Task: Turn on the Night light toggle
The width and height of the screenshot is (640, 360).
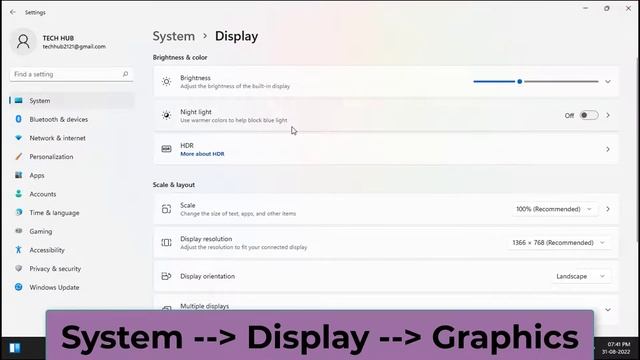Action: pos(589,116)
